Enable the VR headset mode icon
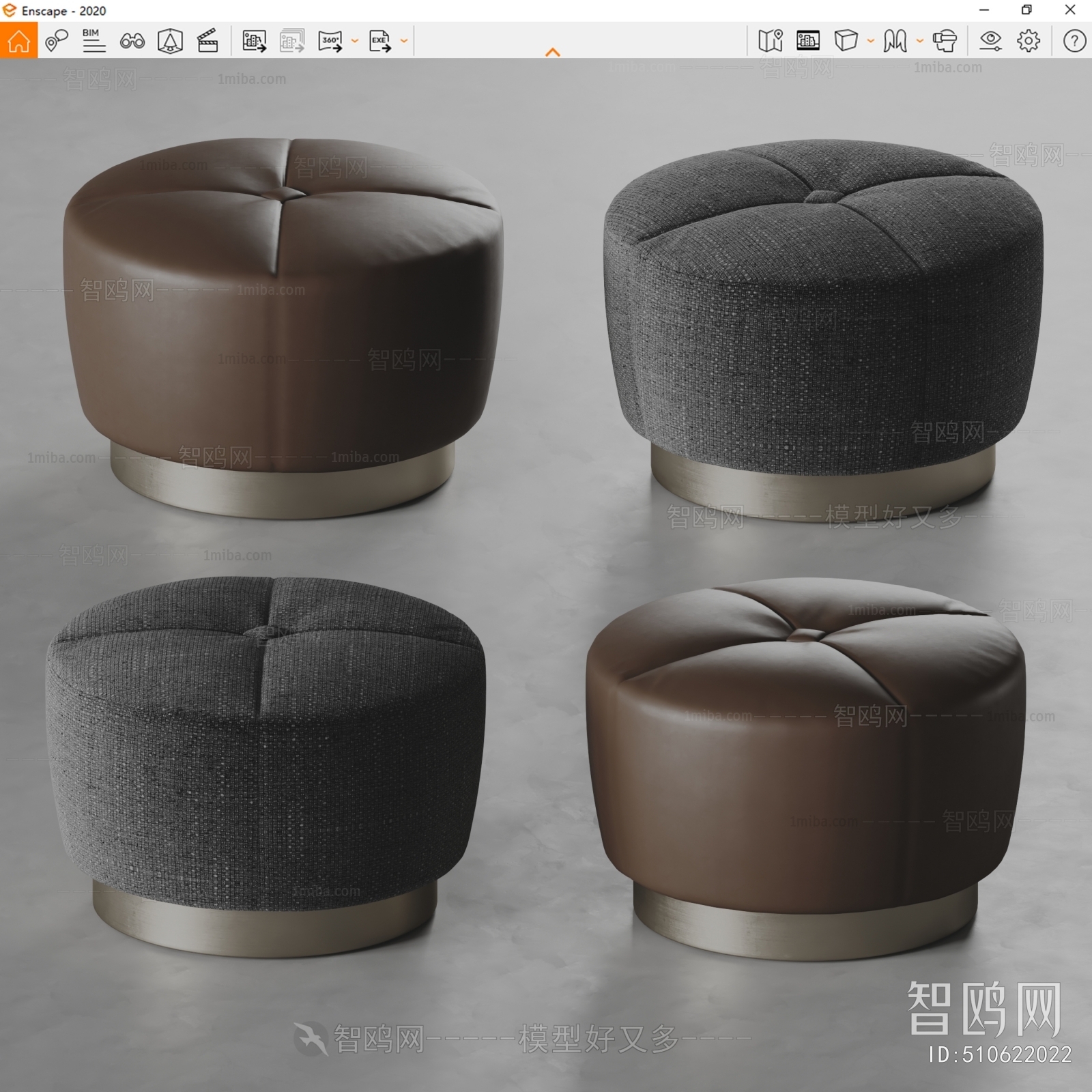The width and height of the screenshot is (1092, 1092). 945,41
